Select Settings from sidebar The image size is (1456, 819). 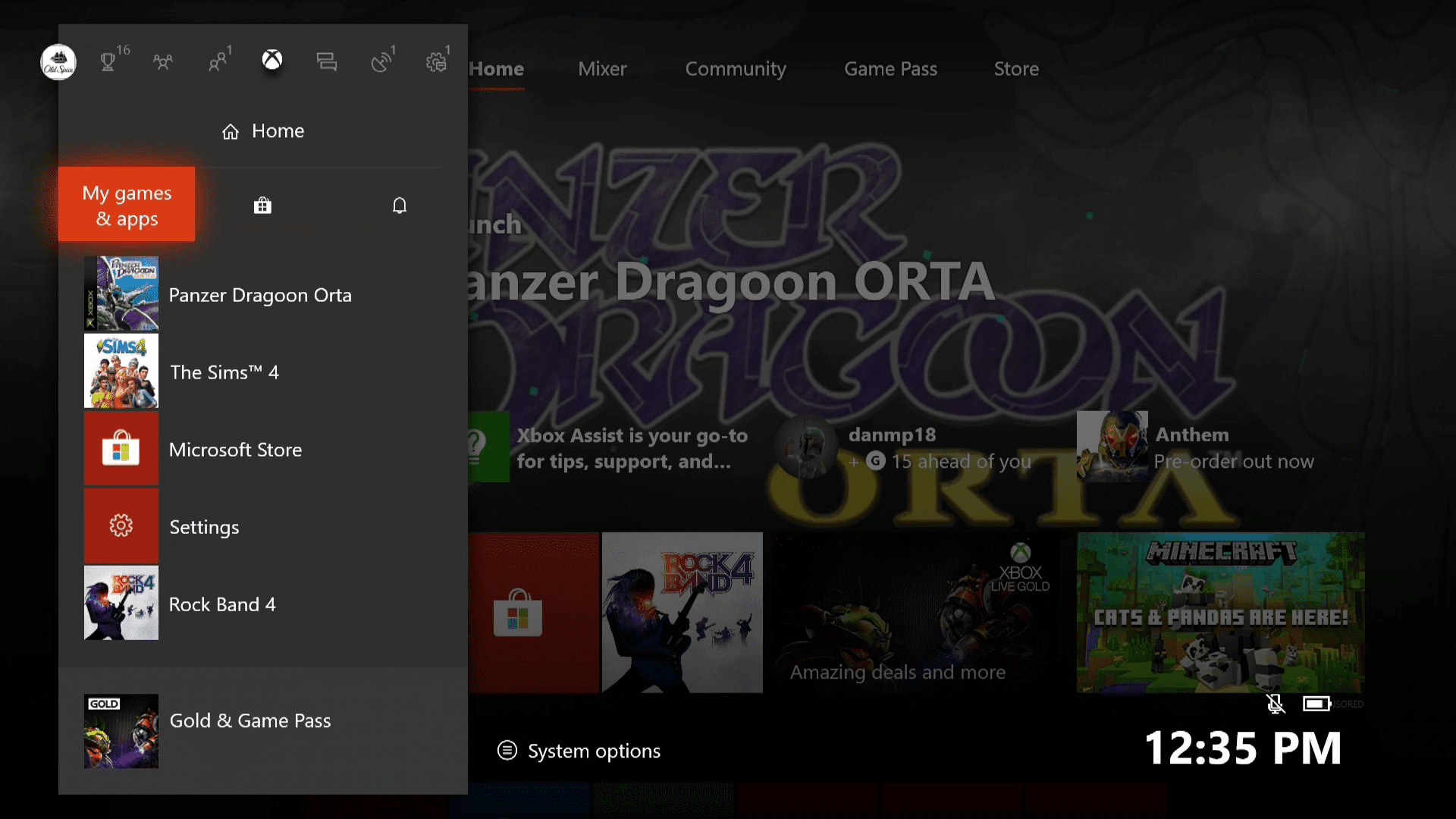(204, 526)
